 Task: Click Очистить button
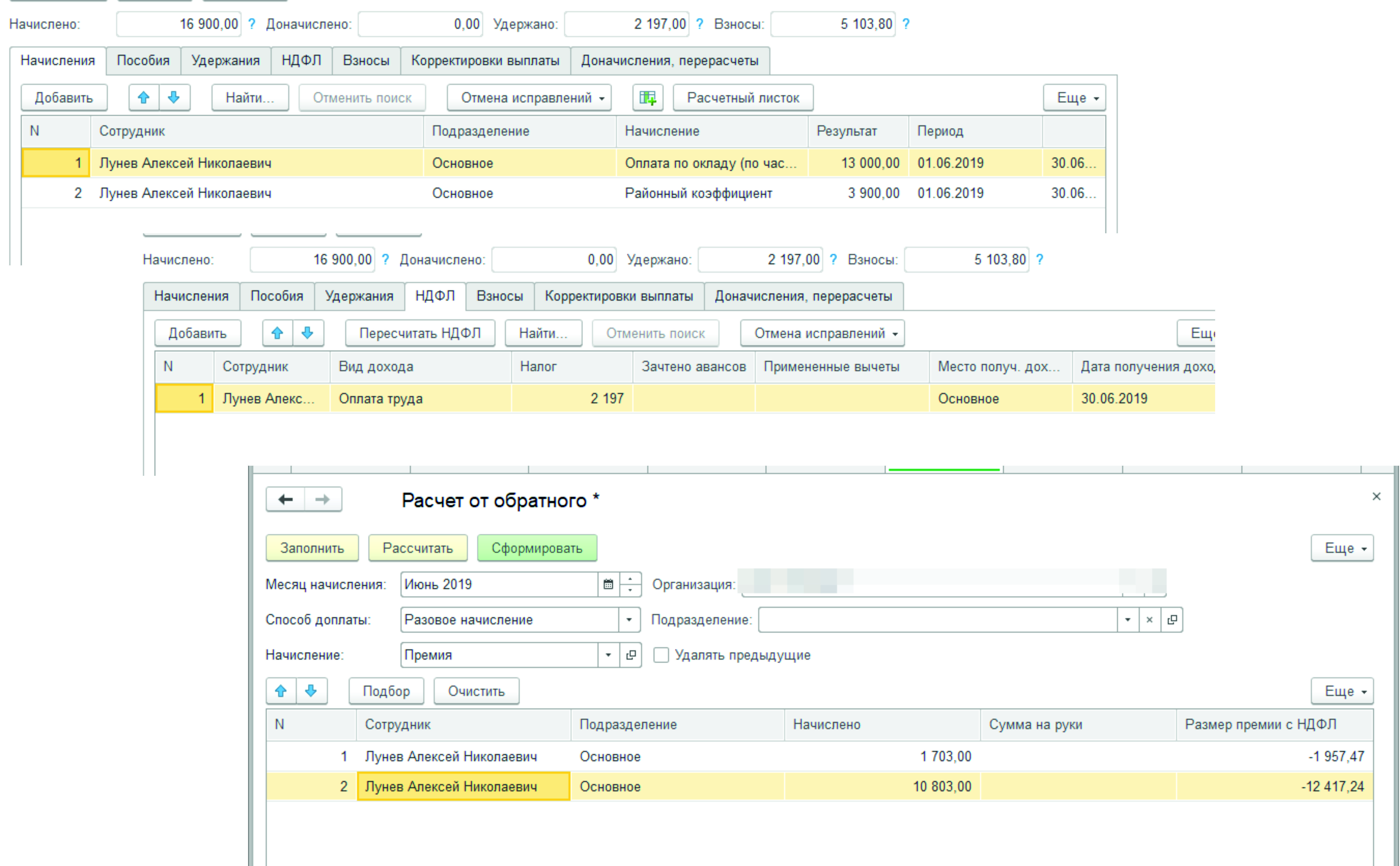[476, 691]
